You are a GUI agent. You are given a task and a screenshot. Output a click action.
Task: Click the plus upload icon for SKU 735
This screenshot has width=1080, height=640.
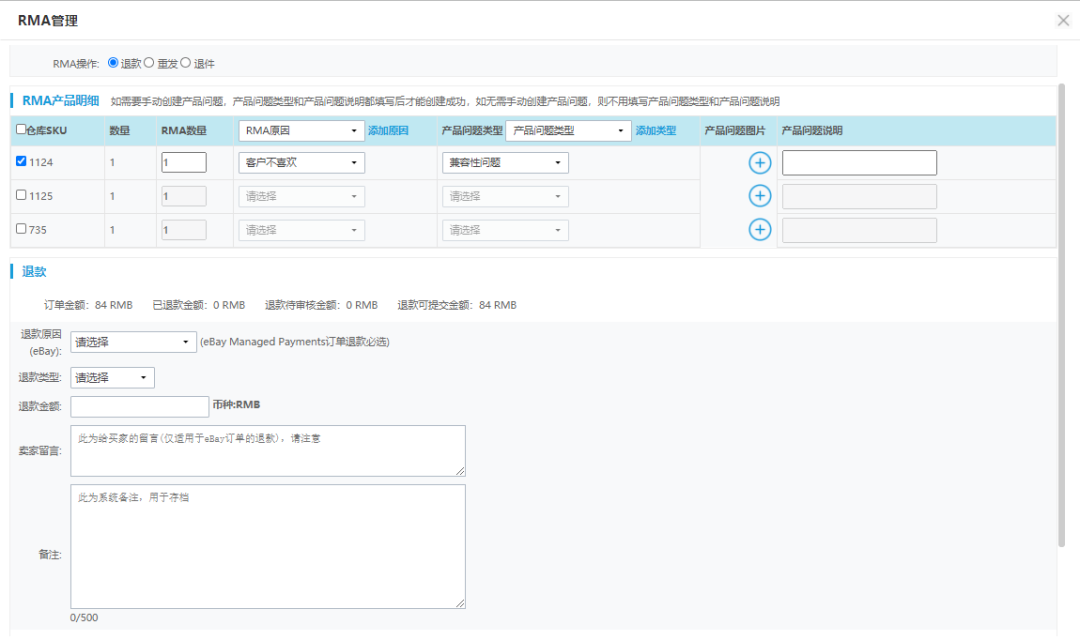pos(759,230)
